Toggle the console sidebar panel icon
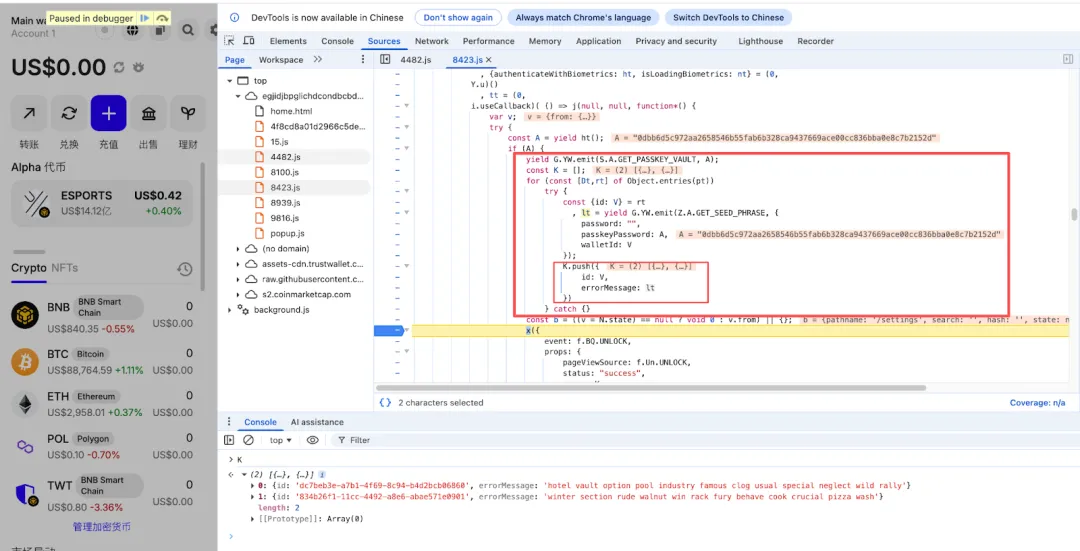Screen dimensions: 1080x551 pyautogui.click(x=229, y=440)
